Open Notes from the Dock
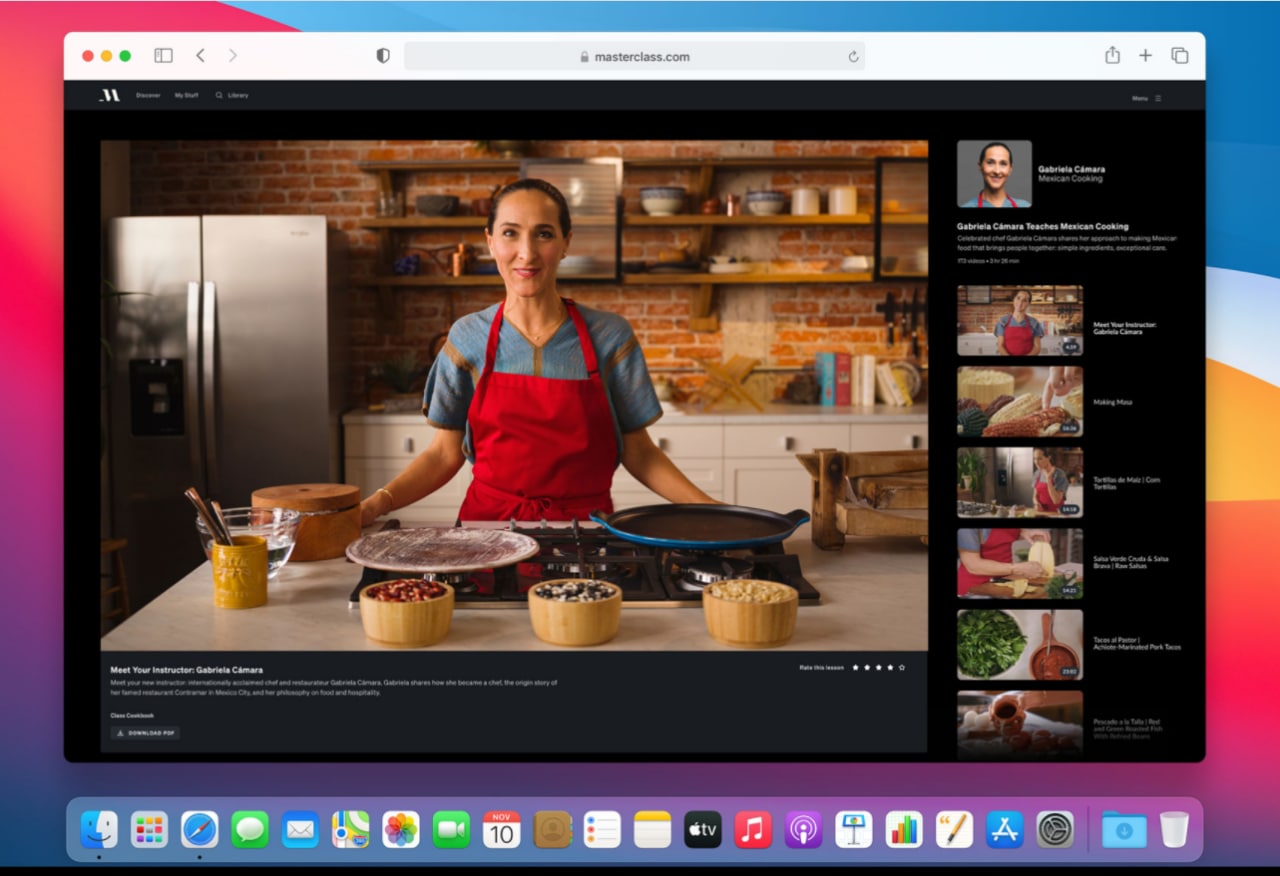 click(x=652, y=829)
